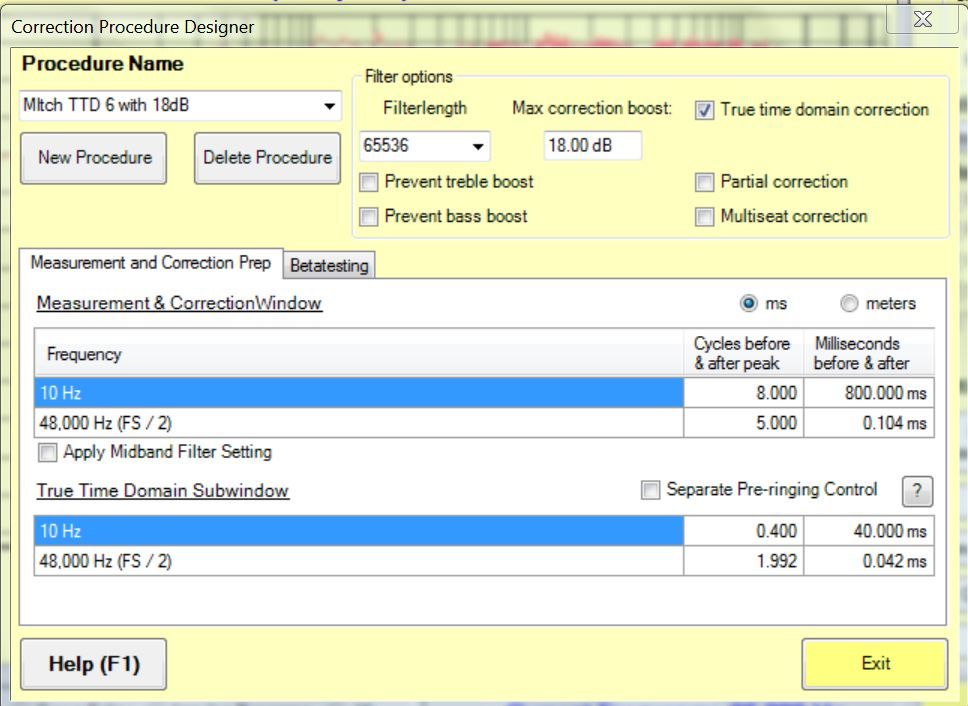The image size is (968, 706).
Task: Enable Separate Pre-ringing Control checkbox
Action: coord(650,491)
